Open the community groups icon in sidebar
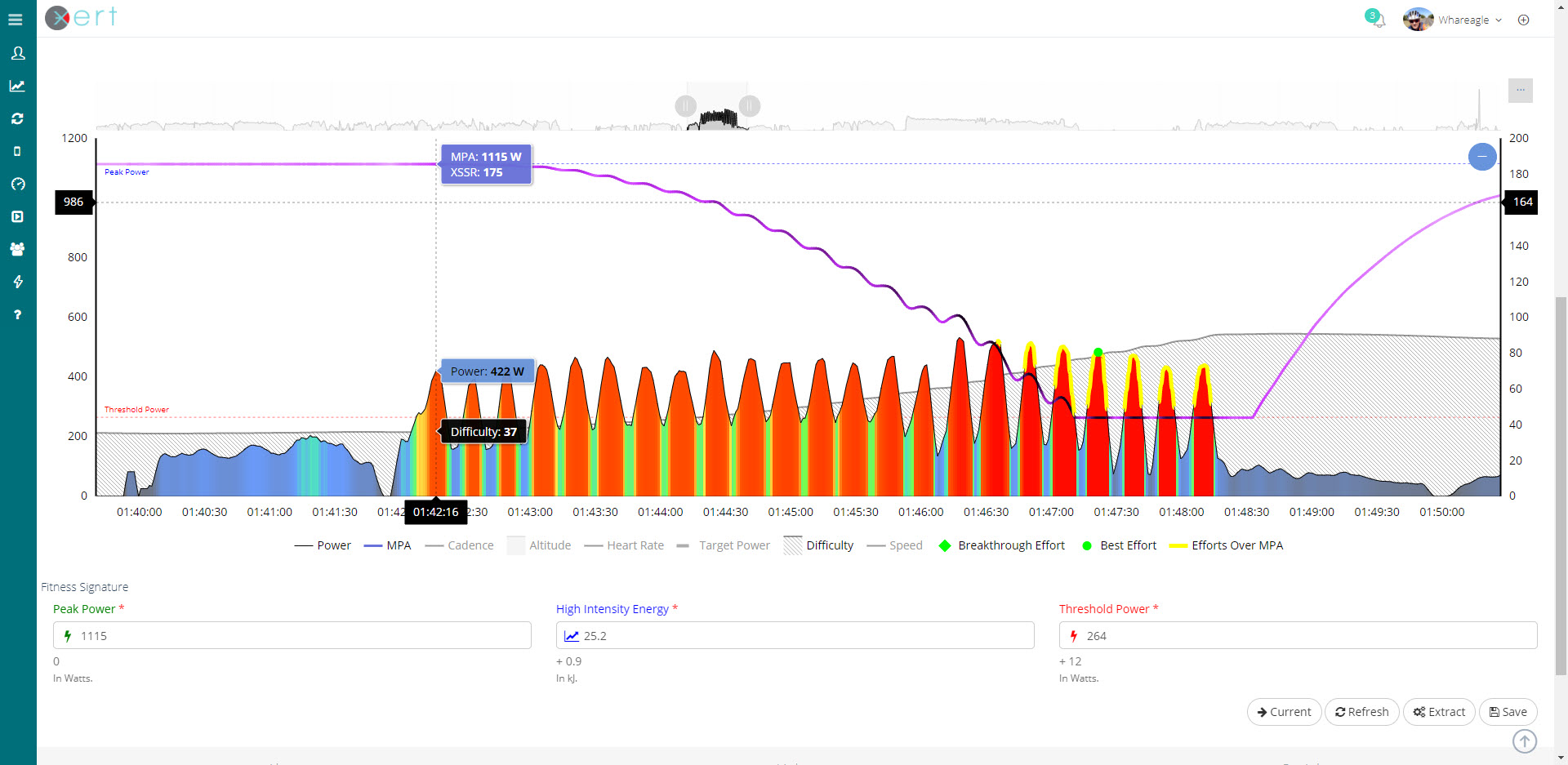1568x765 pixels. [x=17, y=249]
